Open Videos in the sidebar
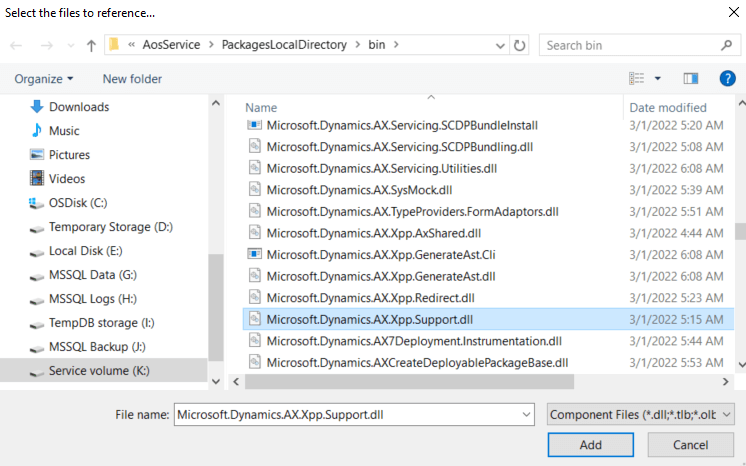Viewport: 746px width, 466px height. pyautogui.click(x=67, y=178)
